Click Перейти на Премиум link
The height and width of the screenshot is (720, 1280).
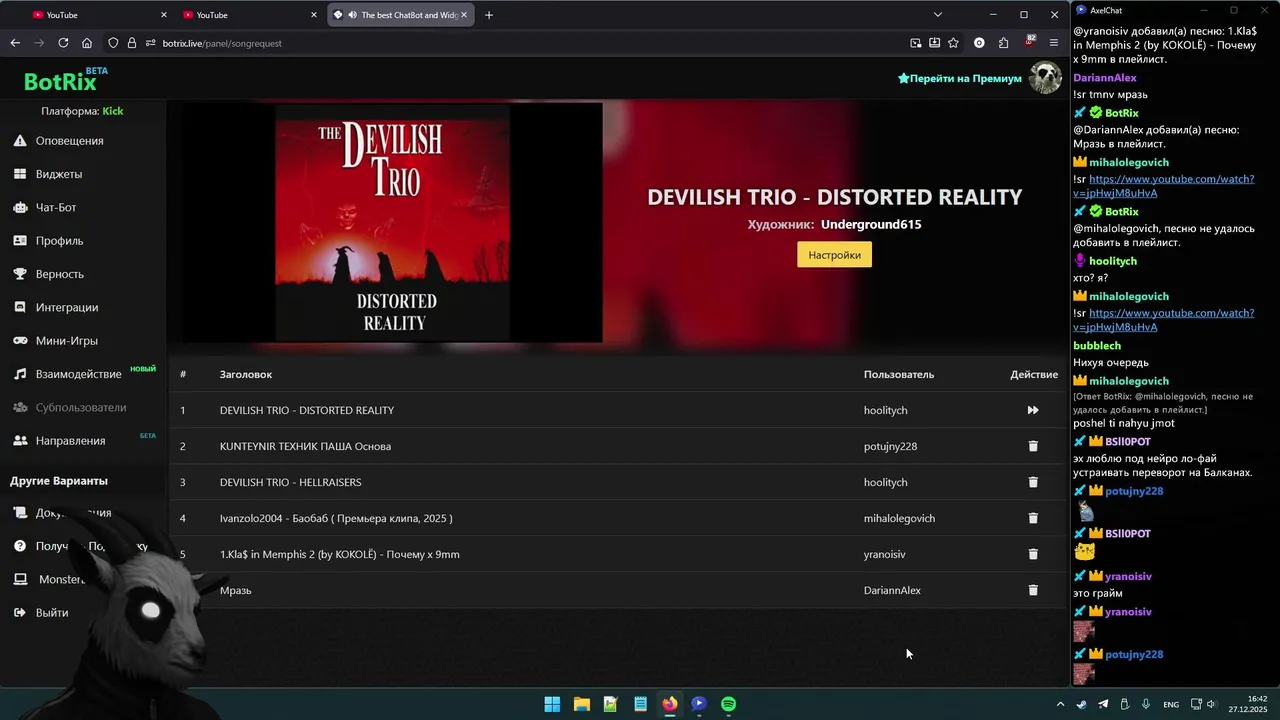point(960,78)
